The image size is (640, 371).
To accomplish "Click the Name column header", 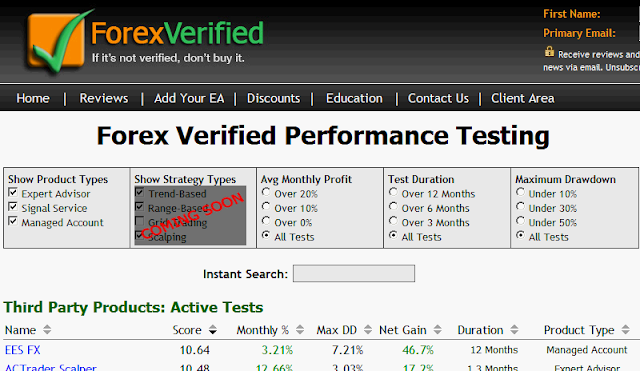I will 20,330.
